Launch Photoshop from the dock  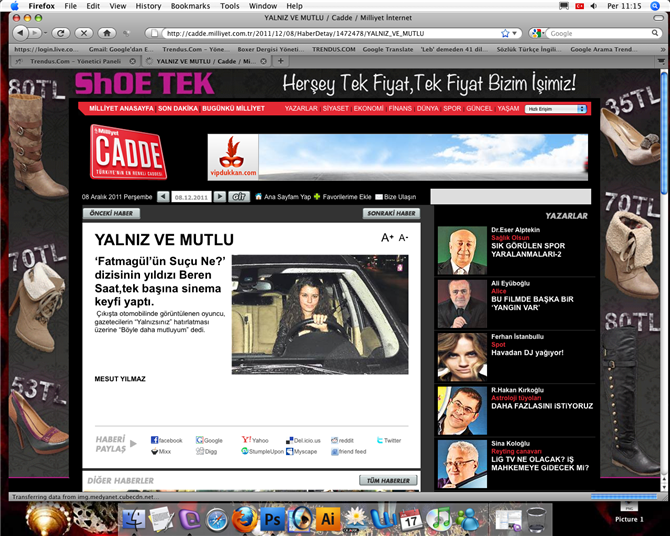coord(272,518)
